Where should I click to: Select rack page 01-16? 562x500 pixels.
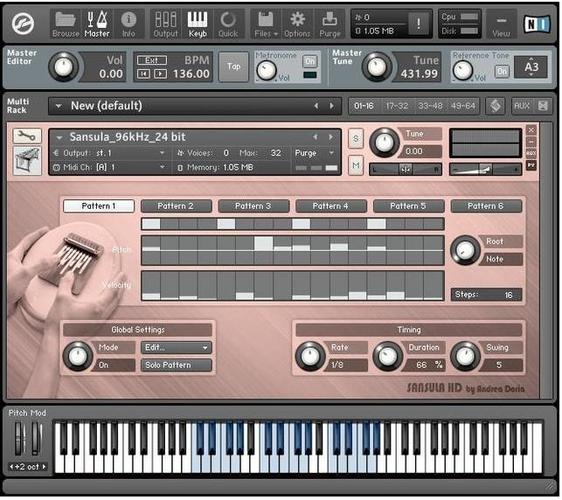[x=363, y=106]
